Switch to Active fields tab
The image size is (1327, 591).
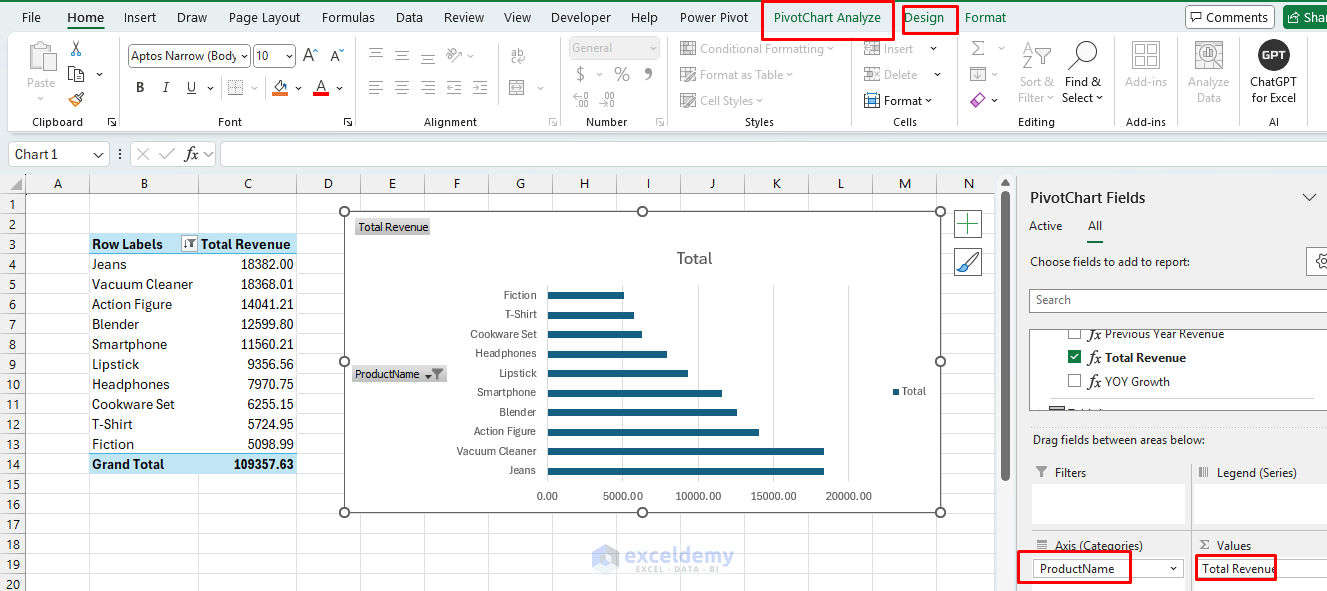1046,226
